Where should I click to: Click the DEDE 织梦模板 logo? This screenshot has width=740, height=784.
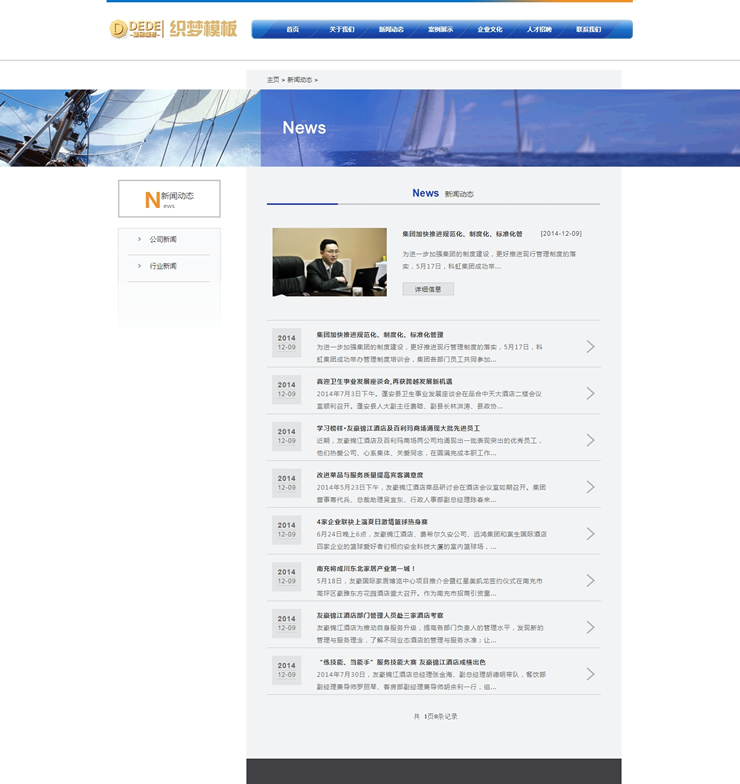click(173, 29)
